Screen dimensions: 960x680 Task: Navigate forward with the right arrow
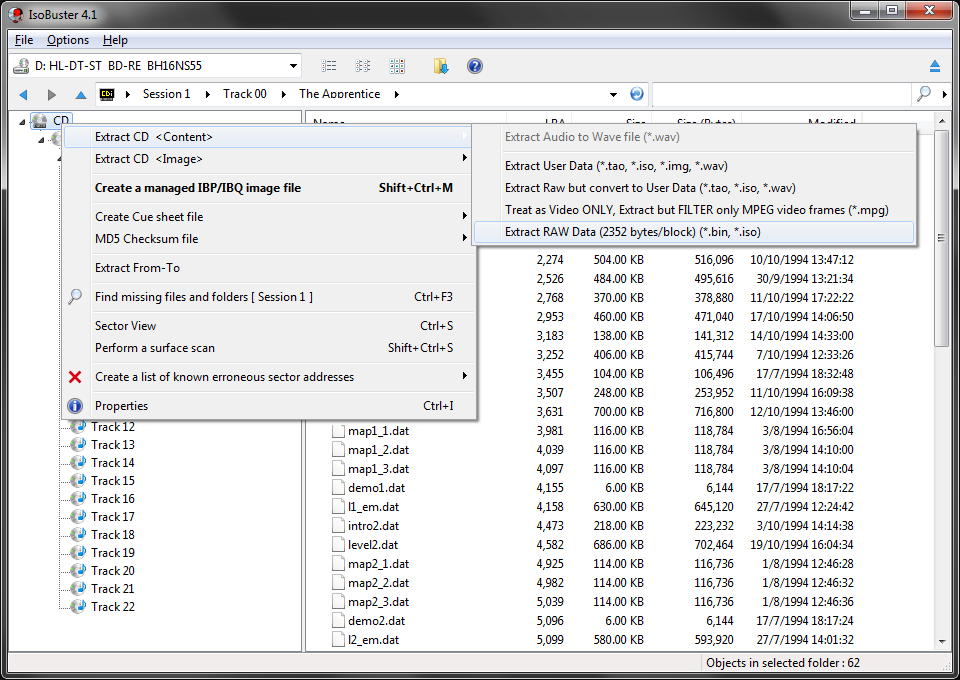coord(52,94)
